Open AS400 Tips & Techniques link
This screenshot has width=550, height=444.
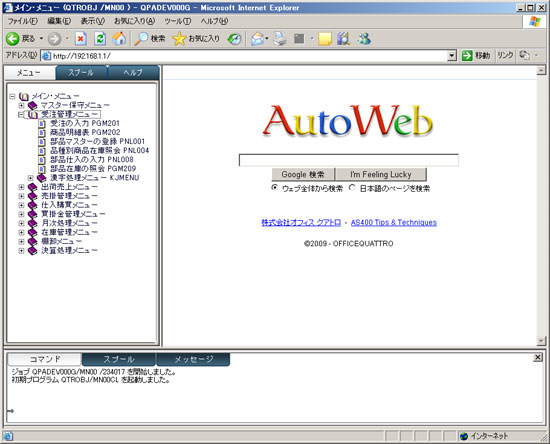pos(394,222)
